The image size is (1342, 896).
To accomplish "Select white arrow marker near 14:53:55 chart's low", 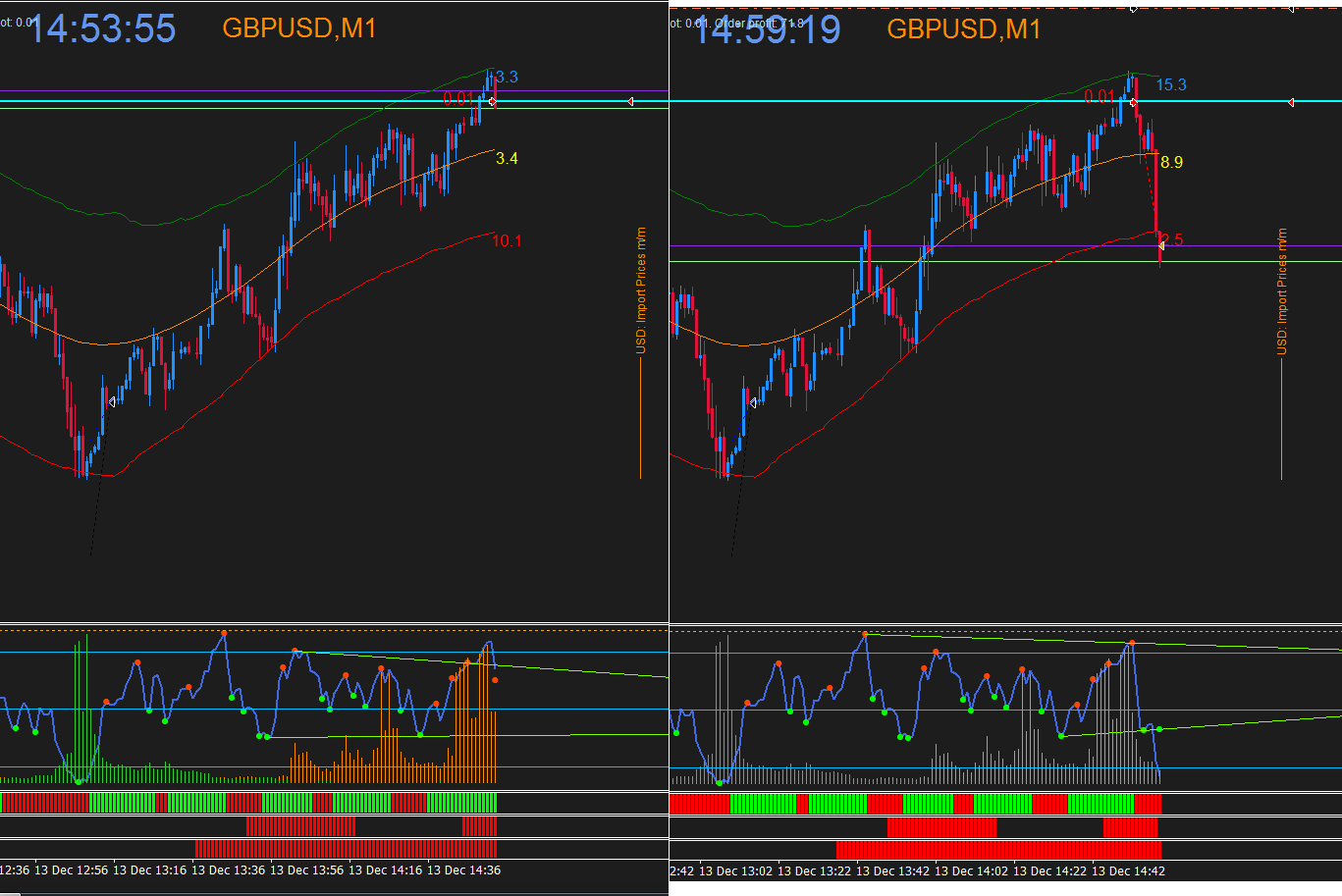I will pyautogui.click(x=112, y=401).
